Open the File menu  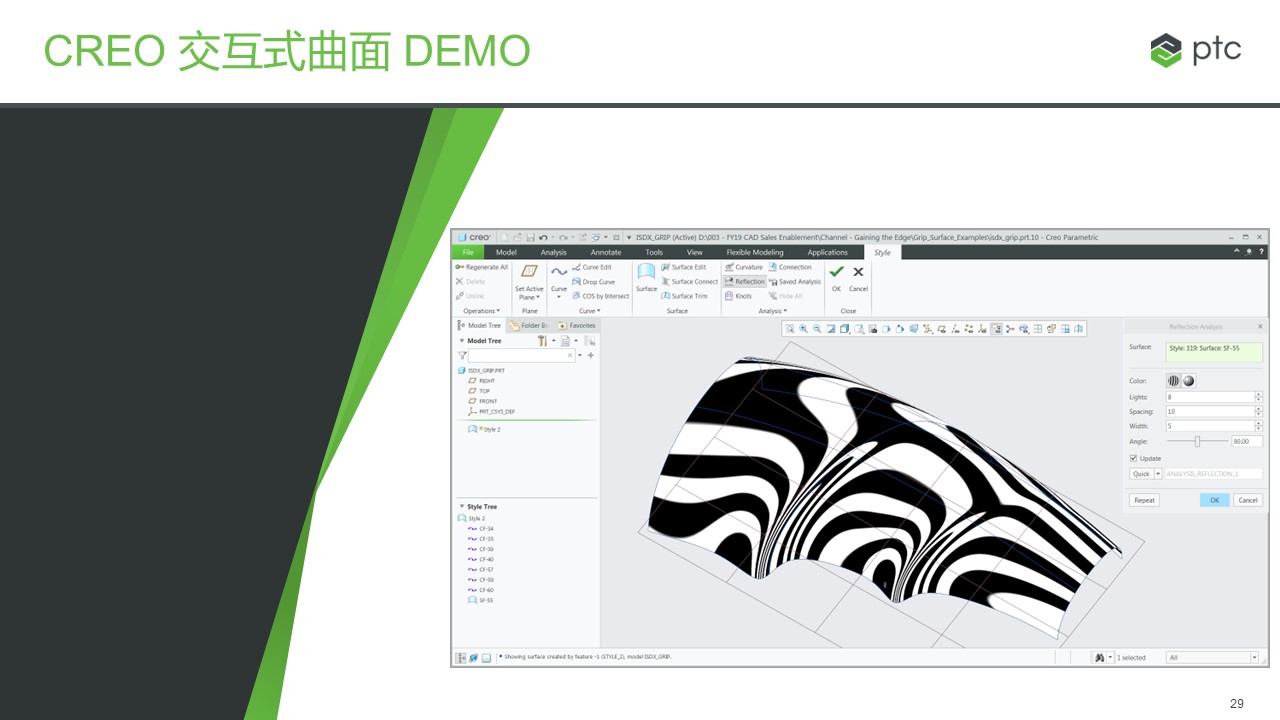click(x=468, y=252)
